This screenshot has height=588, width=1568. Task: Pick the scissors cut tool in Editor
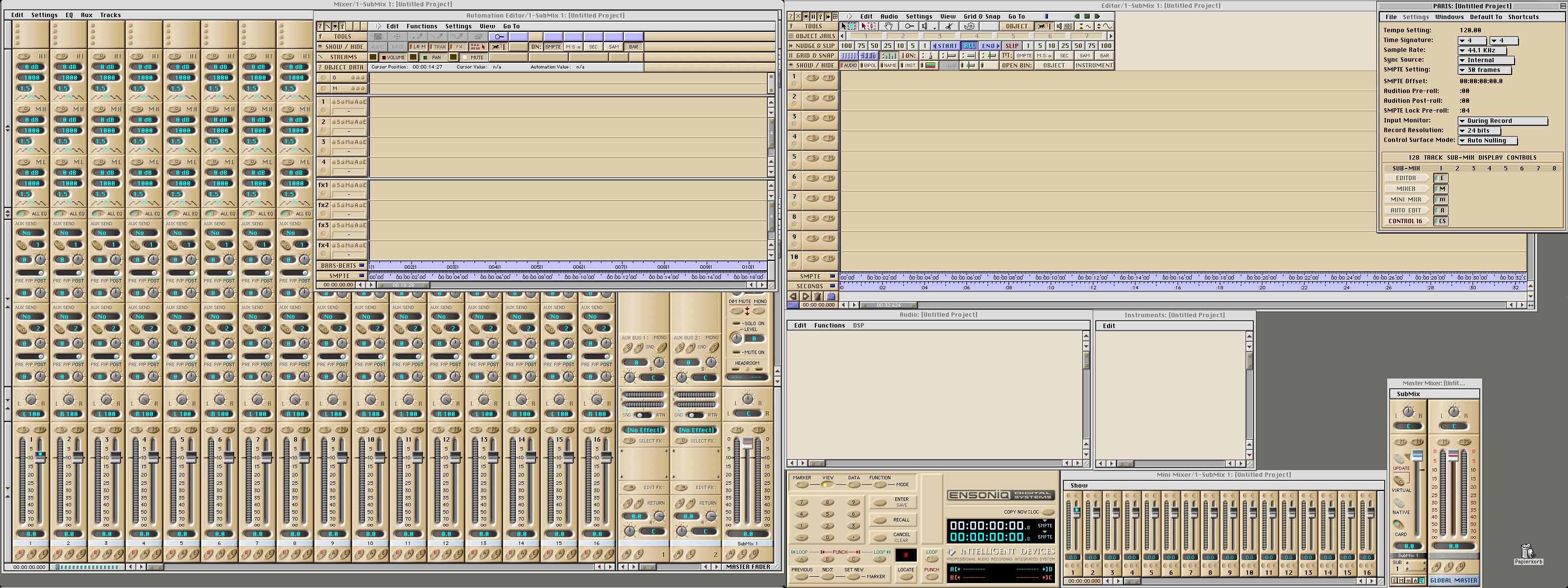coord(949,26)
